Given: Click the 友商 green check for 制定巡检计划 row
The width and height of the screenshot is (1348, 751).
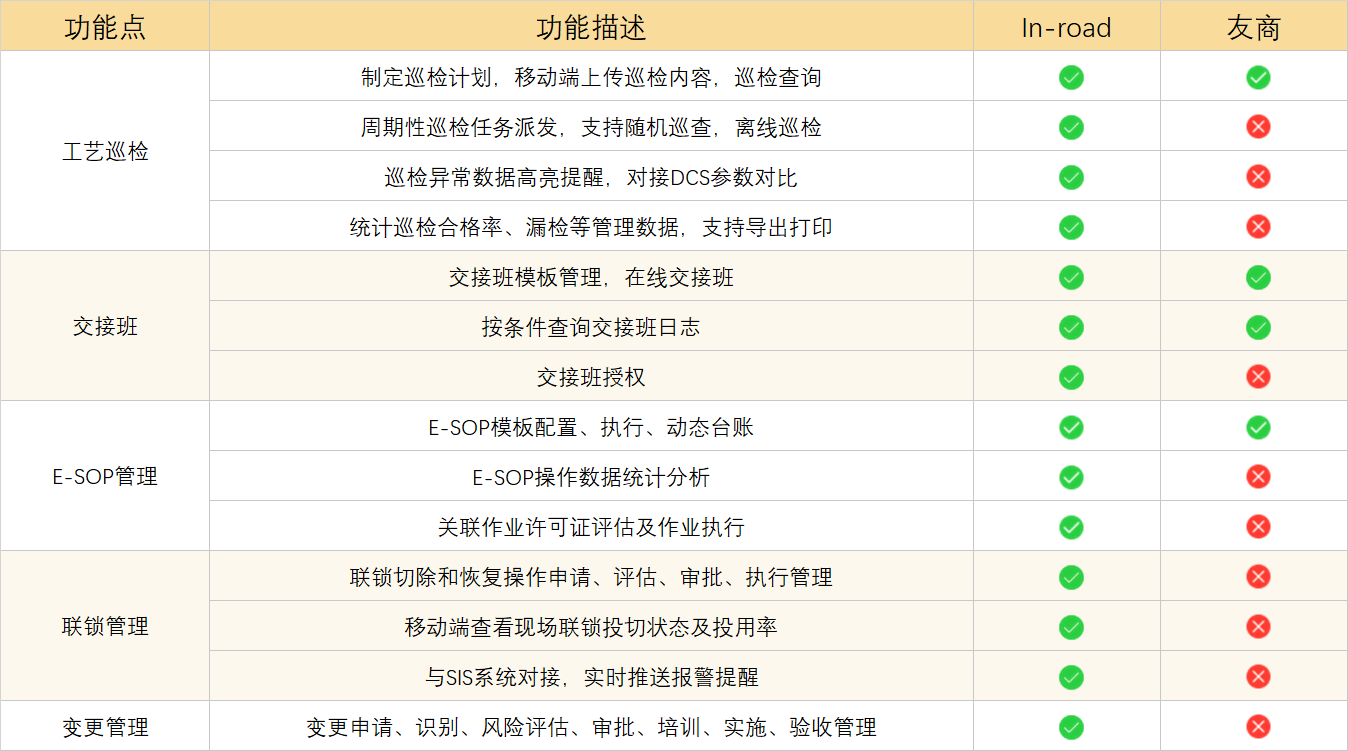Looking at the screenshot, I should tap(1258, 77).
